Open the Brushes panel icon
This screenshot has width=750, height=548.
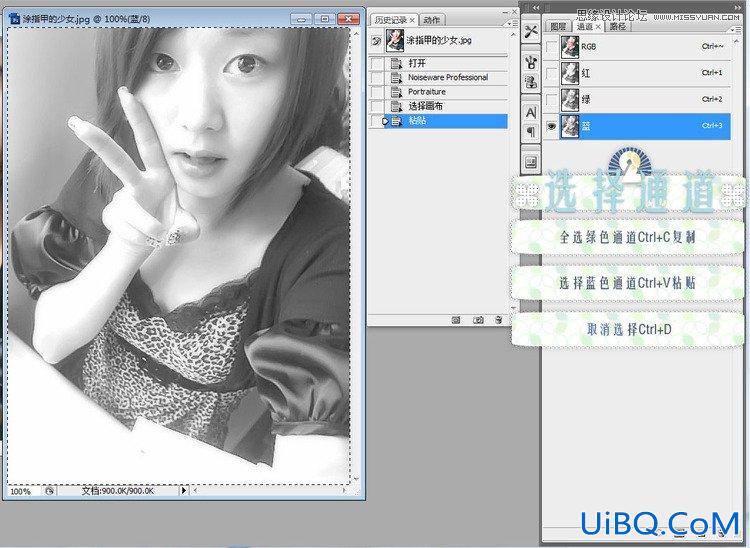pos(530,62)
